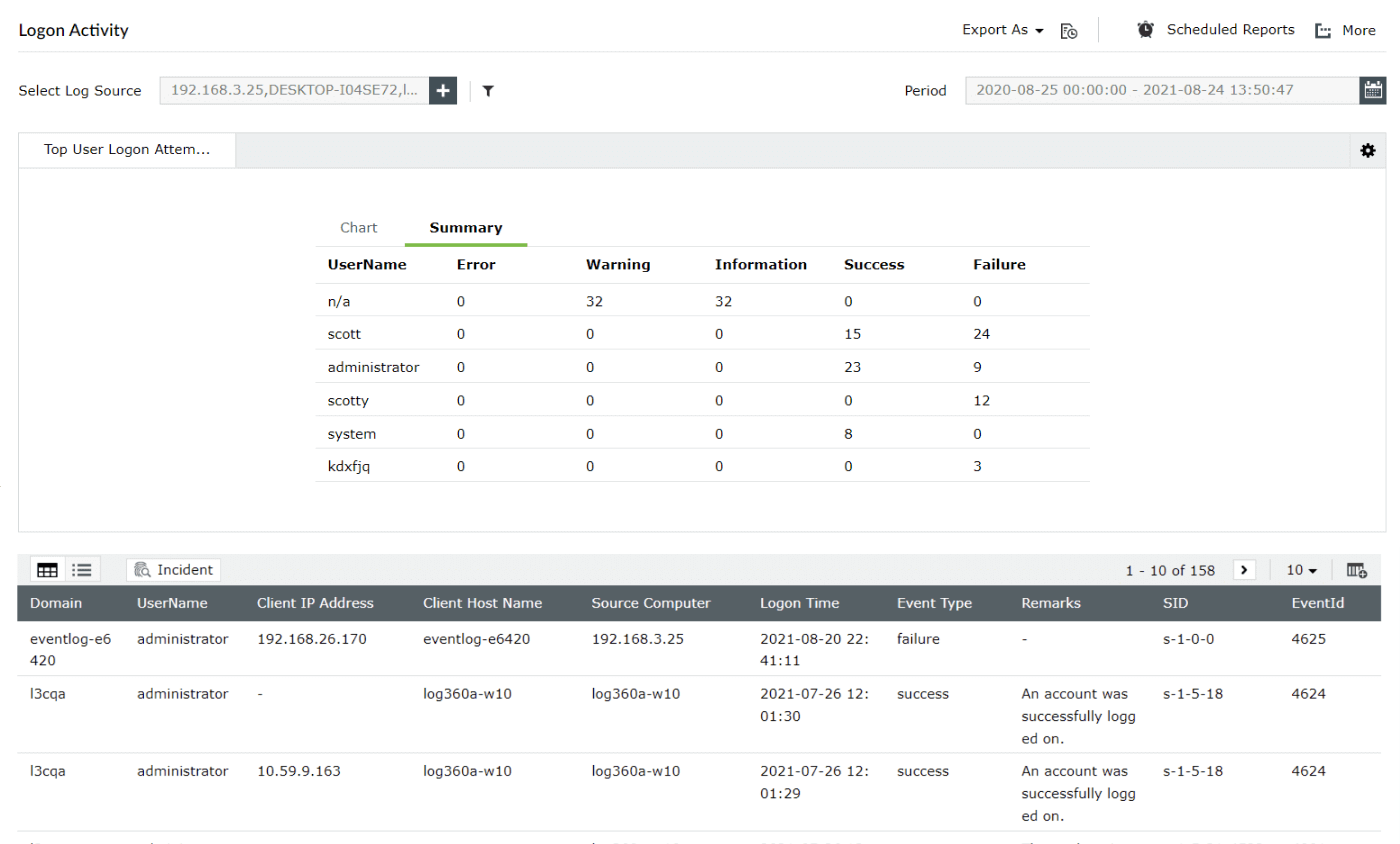Go to the next page arrow

[1244, 570]
